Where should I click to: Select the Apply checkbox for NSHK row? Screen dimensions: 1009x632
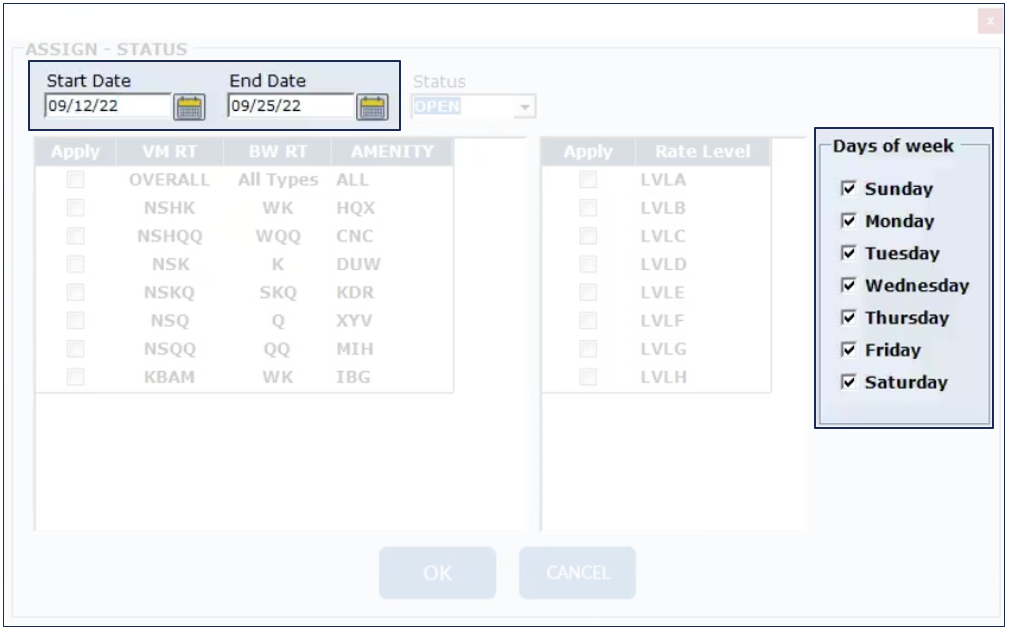(x=75, y=208)
